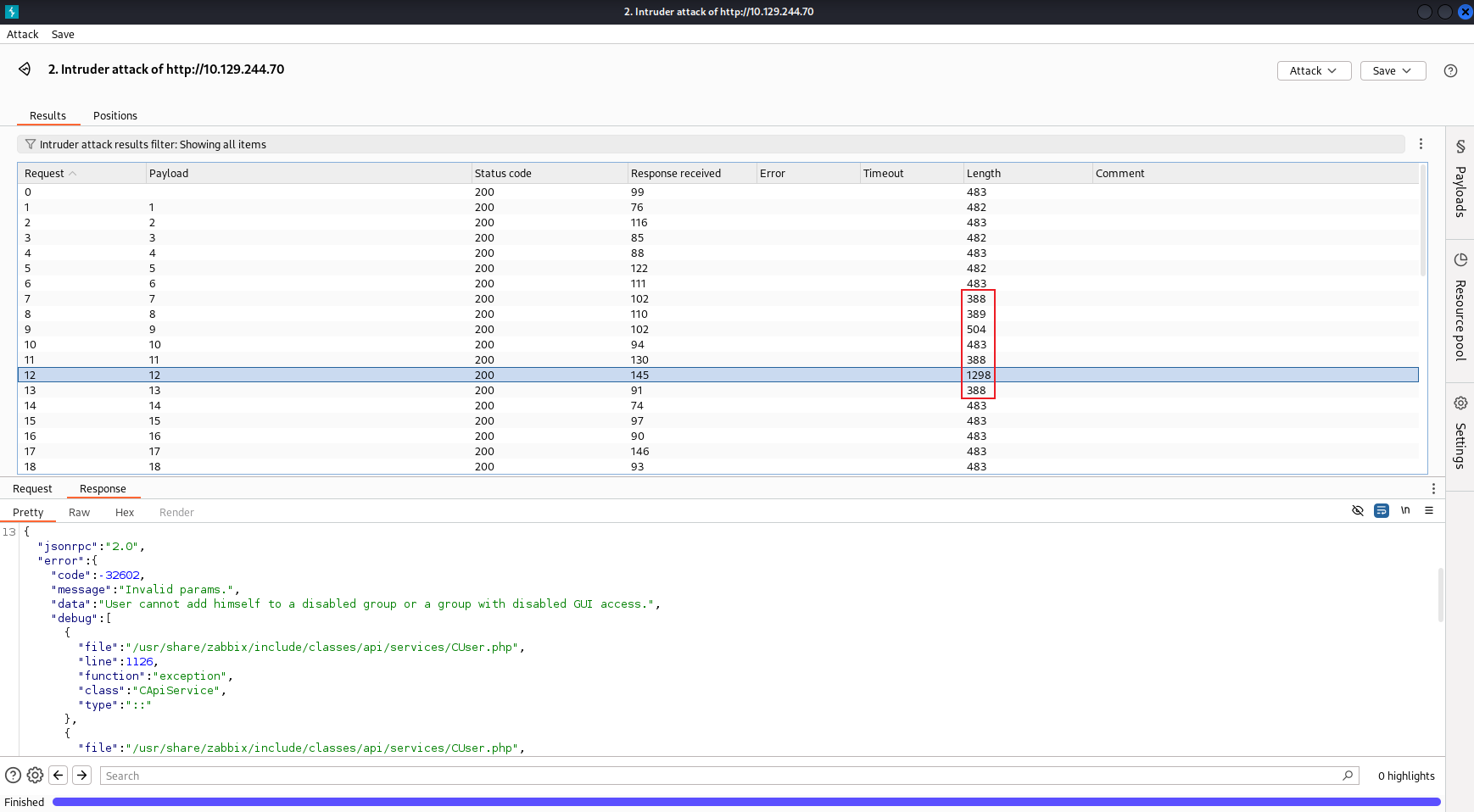This screenshot has width=1474, height=812.
Task: Open the Attack menu in menu bar
Action: pyautogui.click(x=23, y=35)
